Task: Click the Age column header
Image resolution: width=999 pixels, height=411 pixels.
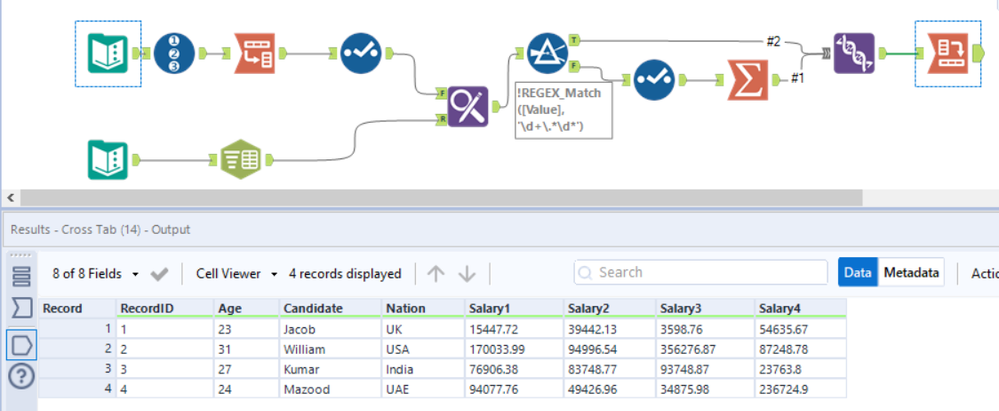Action: coord(247,308)
